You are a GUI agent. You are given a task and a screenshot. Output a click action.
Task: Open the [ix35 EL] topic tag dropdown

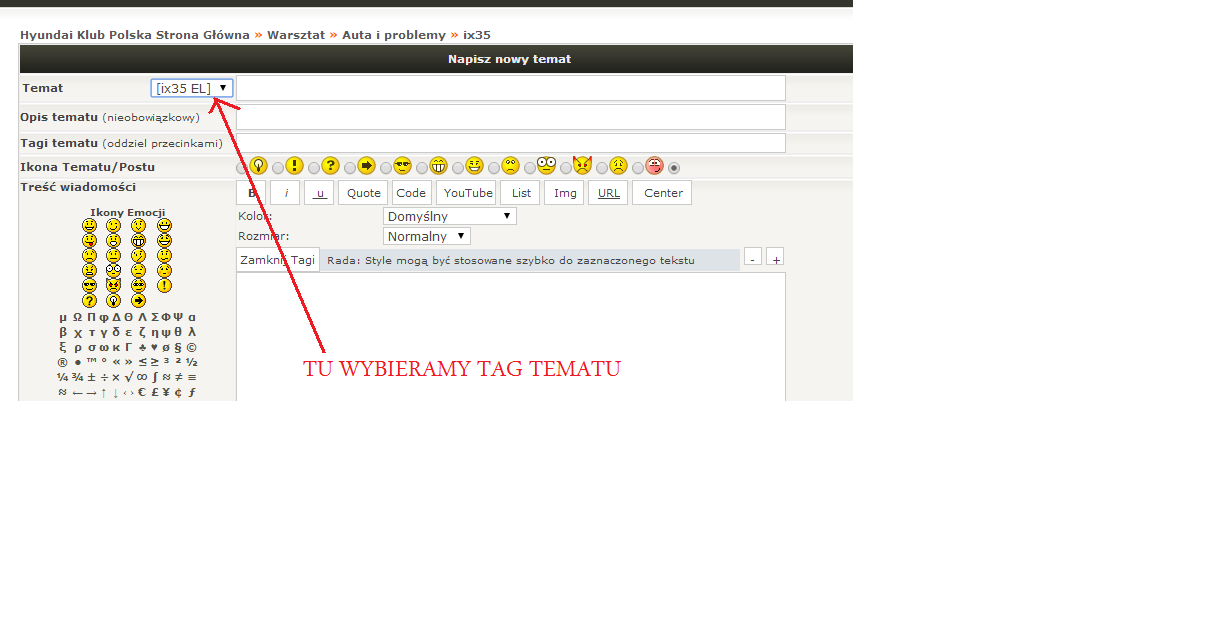192,88
